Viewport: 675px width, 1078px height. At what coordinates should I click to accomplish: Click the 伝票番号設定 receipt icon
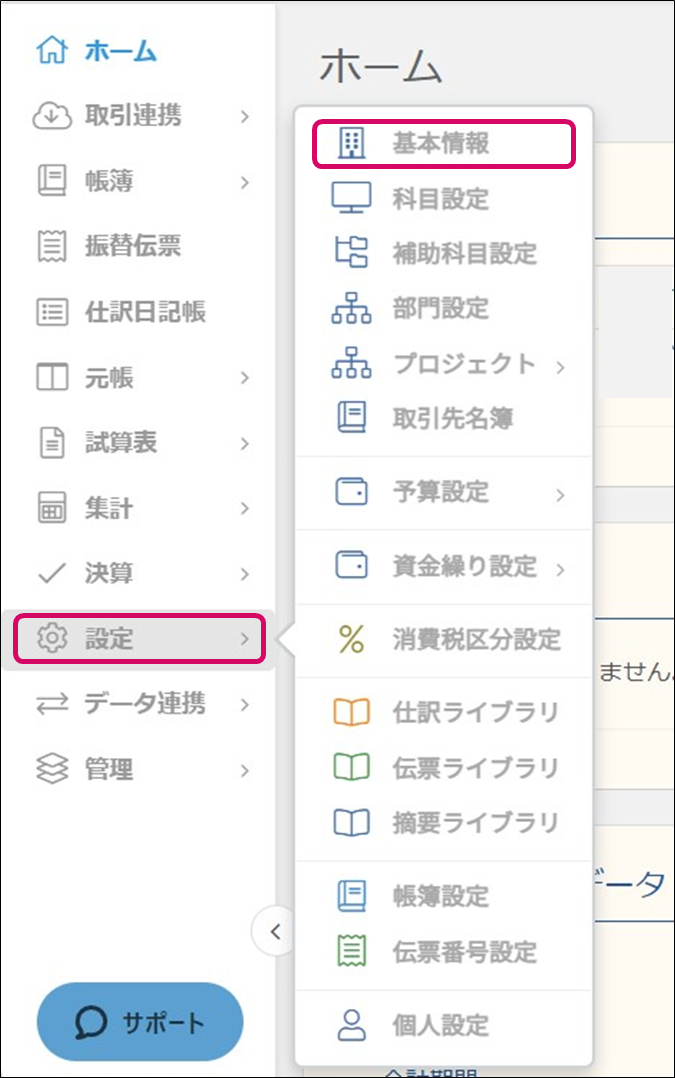(x=350, y=952)
